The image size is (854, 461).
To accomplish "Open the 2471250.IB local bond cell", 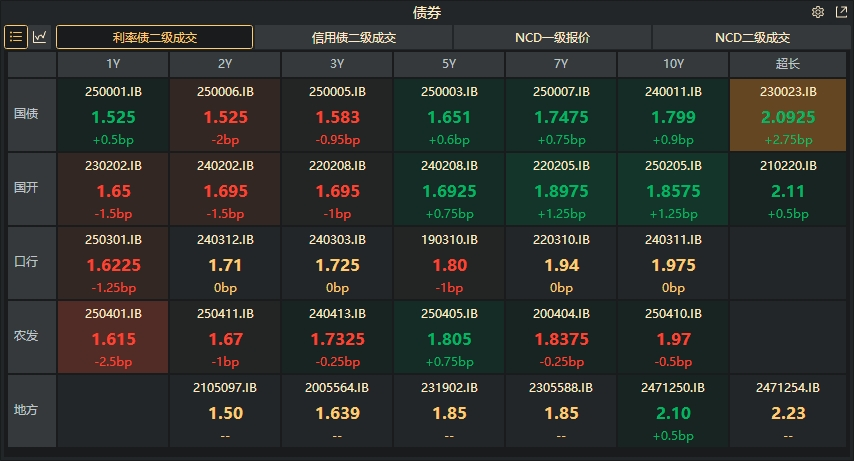I will click(x=673, y=410).
